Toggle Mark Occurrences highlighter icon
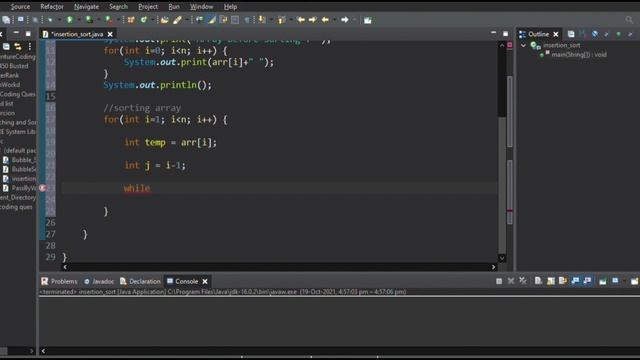The height and width of the screenshot is (360, 640). 212,20
